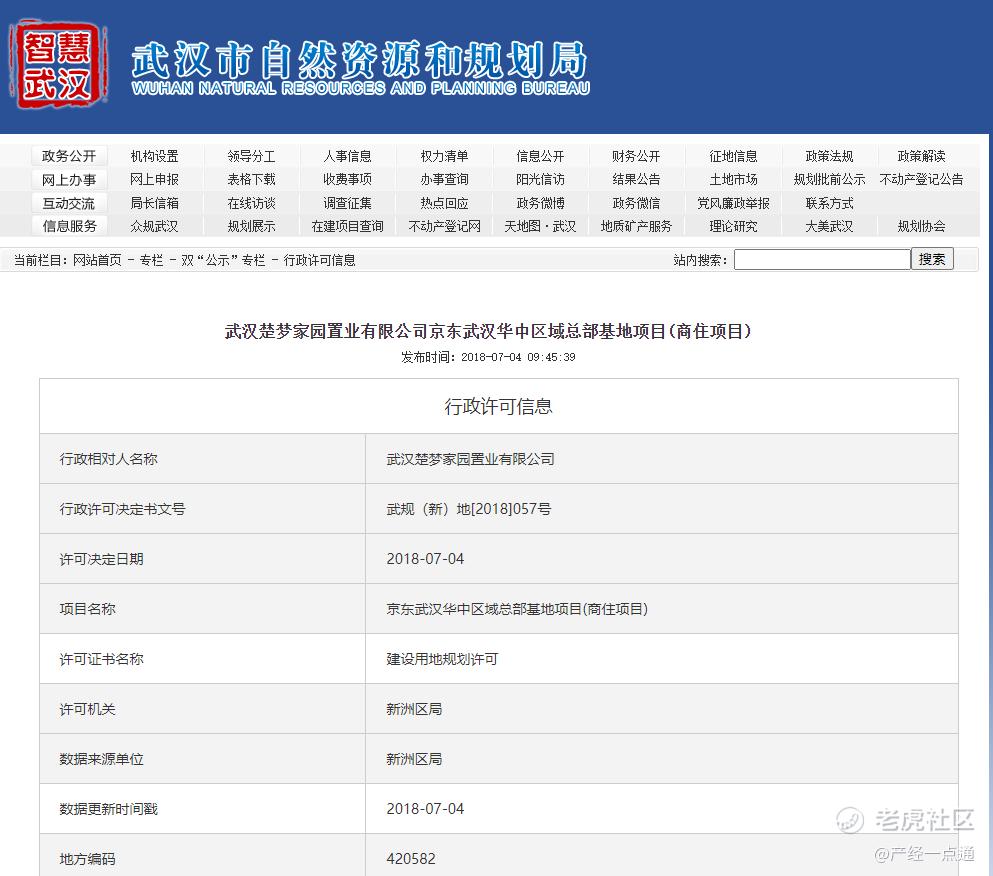View 结果公告 page
Image resolution: width=993 pixels, height=876 pixels.
point(636,179)
